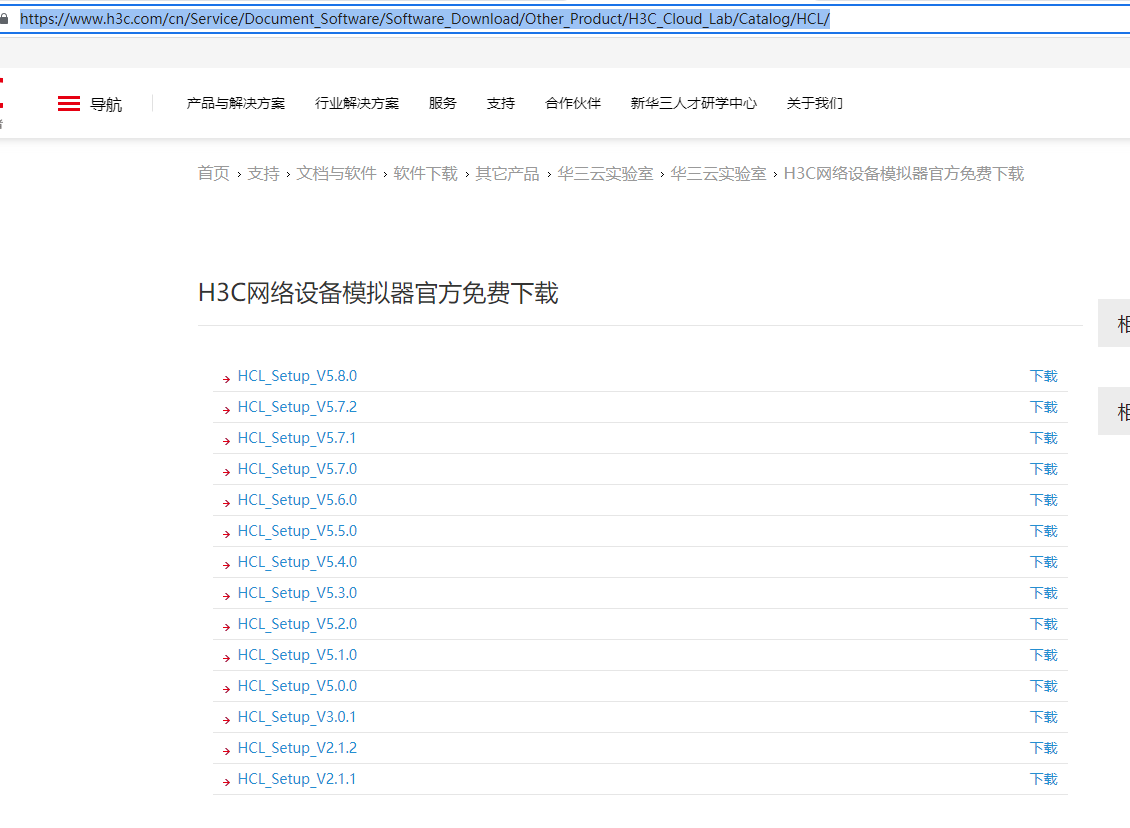Image resolution: width=1130 pixels, height=828 pixels.
Task: Open 行业解决方案 menu
Action: pyautogui.click(x=357, y=103)
